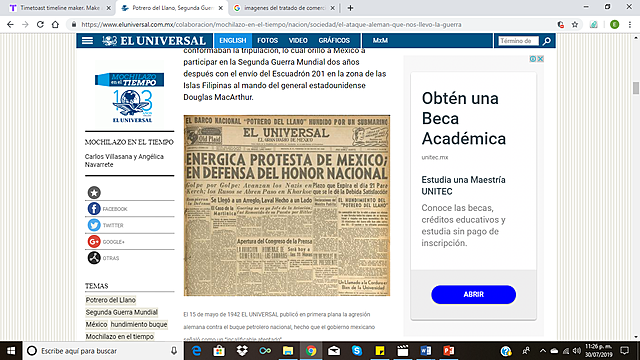
Task: Open Dropbox from the taskbar
Action: (x=242, y=351)
